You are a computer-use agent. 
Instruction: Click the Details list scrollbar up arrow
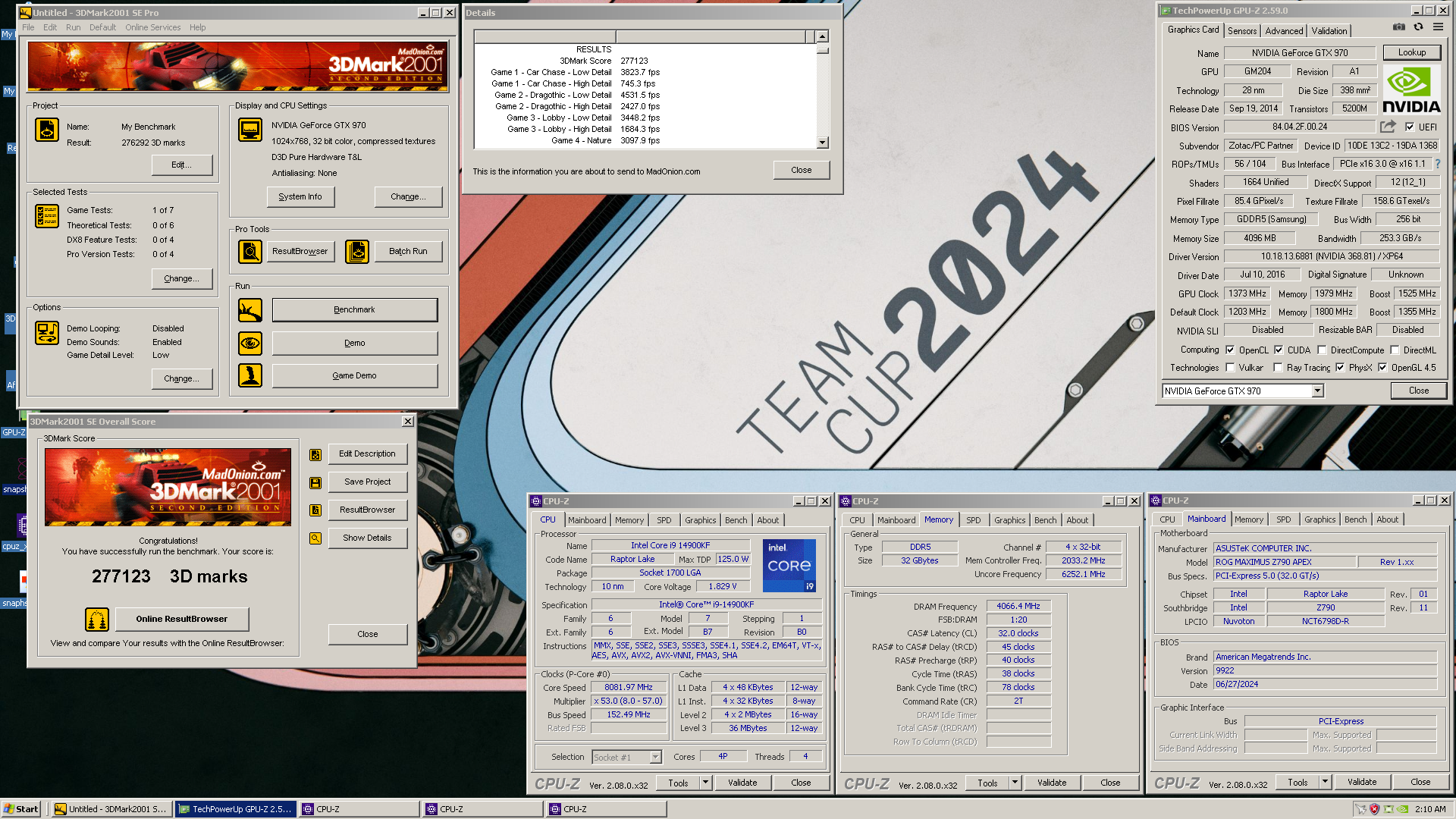[823, 36]
